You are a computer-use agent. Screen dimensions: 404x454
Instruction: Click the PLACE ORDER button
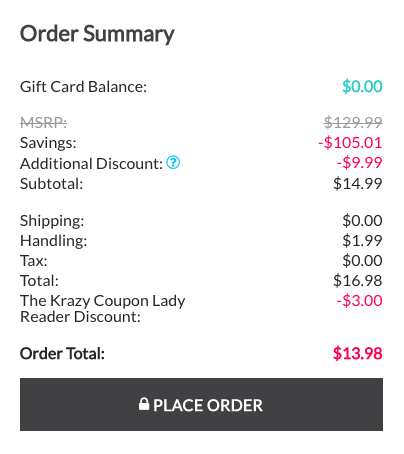(201, 404)
